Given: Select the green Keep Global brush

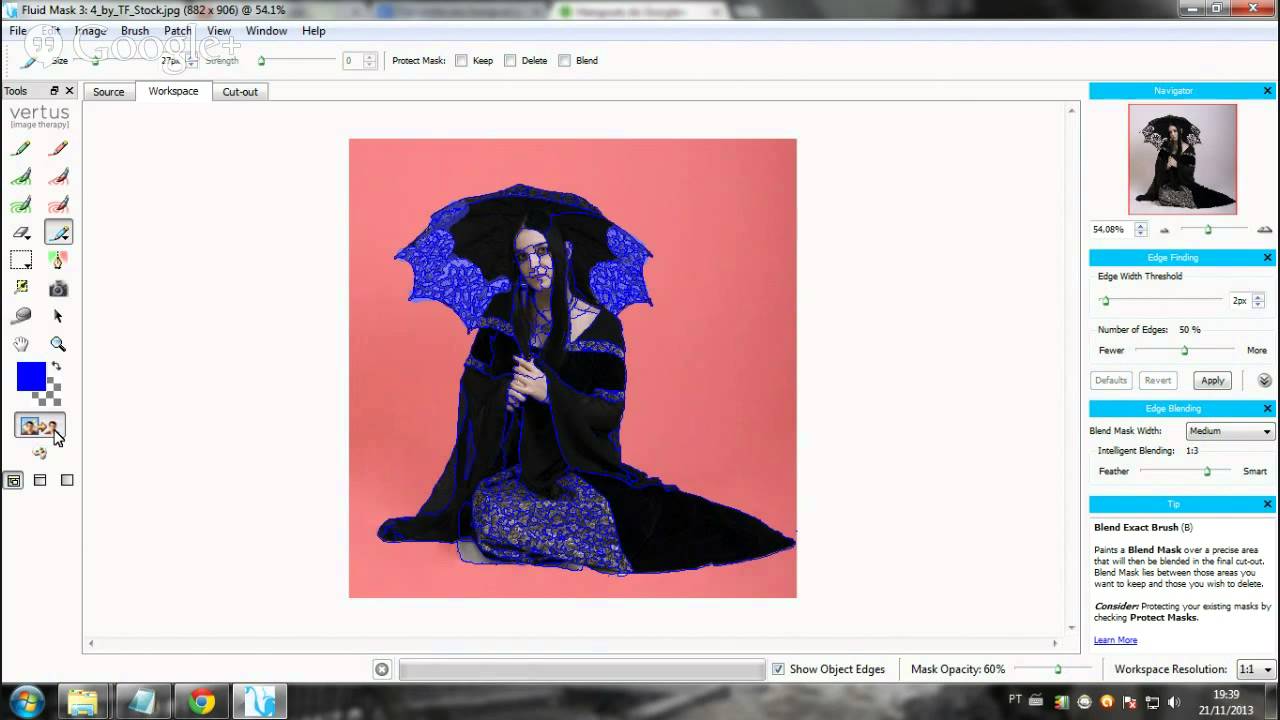Looking at the screenshot, I should [x=21, y=204].
